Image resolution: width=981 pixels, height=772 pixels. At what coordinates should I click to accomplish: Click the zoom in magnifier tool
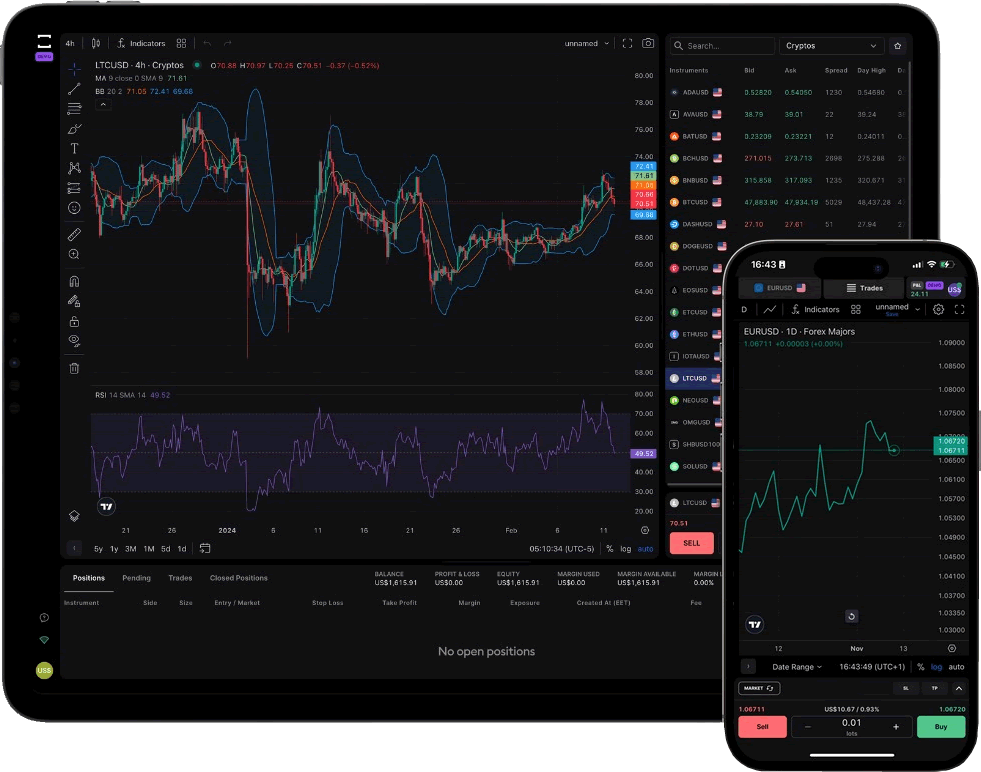click(x=74, y=254)
